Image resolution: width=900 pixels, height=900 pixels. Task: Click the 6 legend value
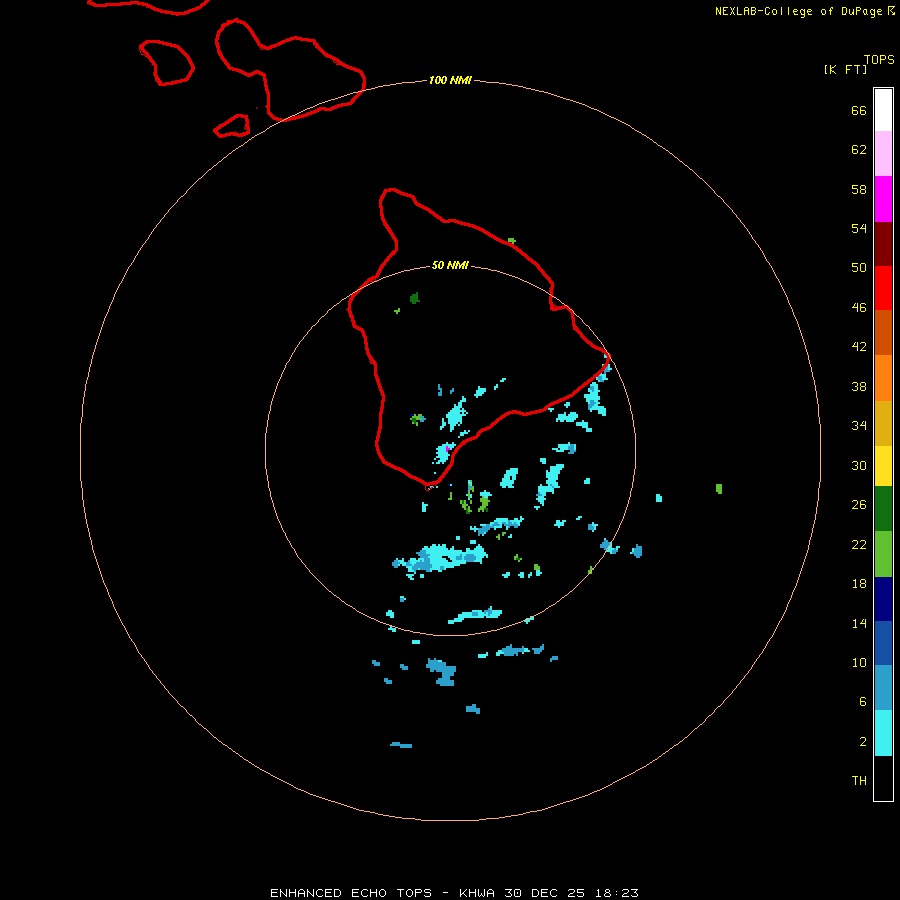863,701
